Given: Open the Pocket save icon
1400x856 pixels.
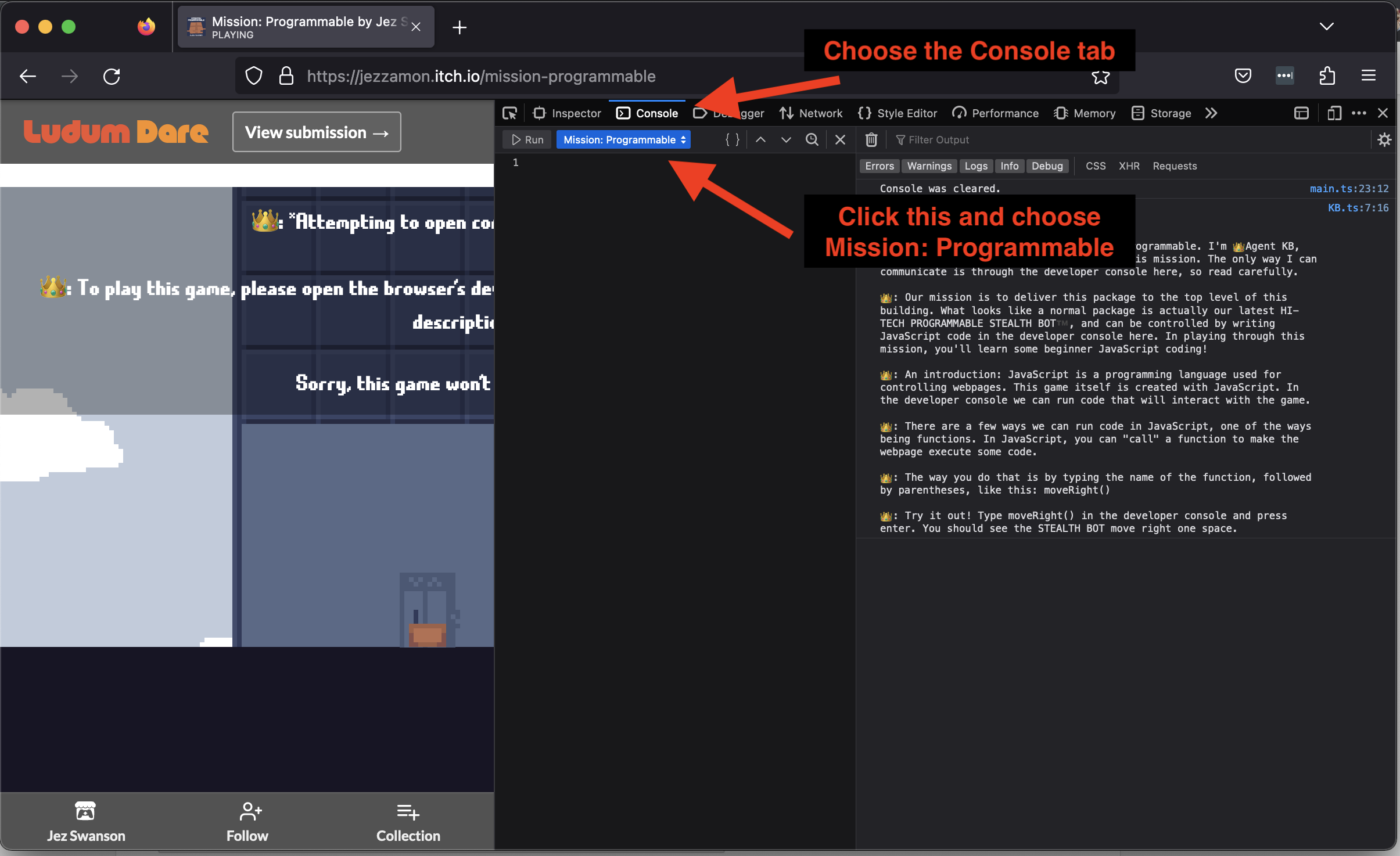Looking at the screenshot, I should [1243, 76].
